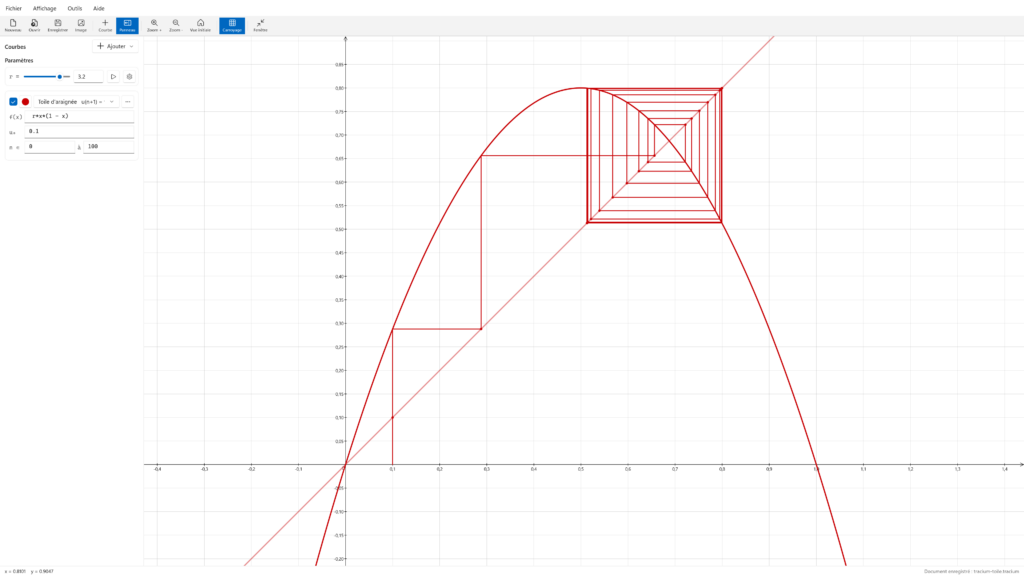Open the curve's more options button
The height and width of the screenshot is (576, 1024).
128,102
